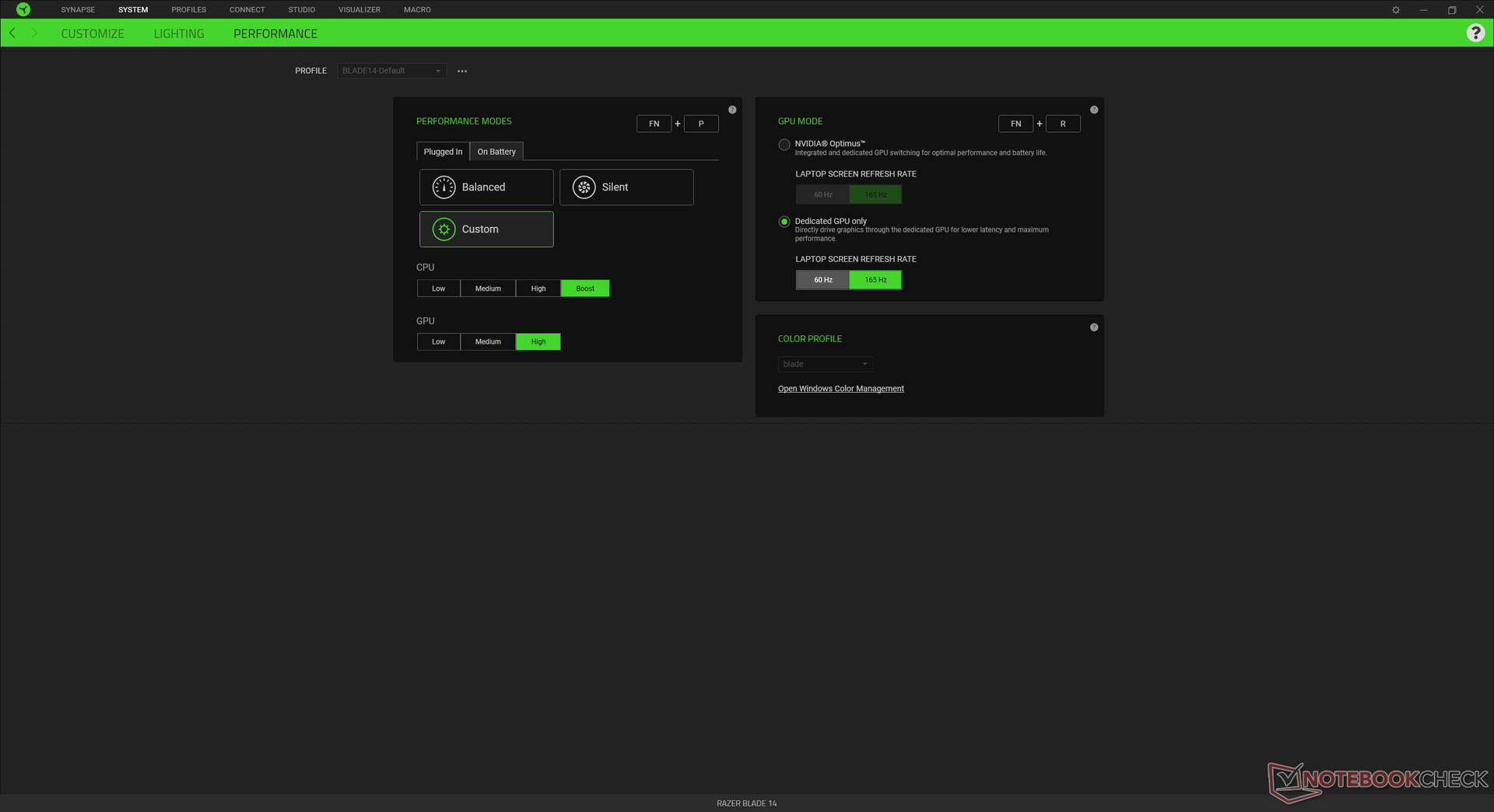
Task: Open the VISUALIZER top menu
Action: point(359,10)
